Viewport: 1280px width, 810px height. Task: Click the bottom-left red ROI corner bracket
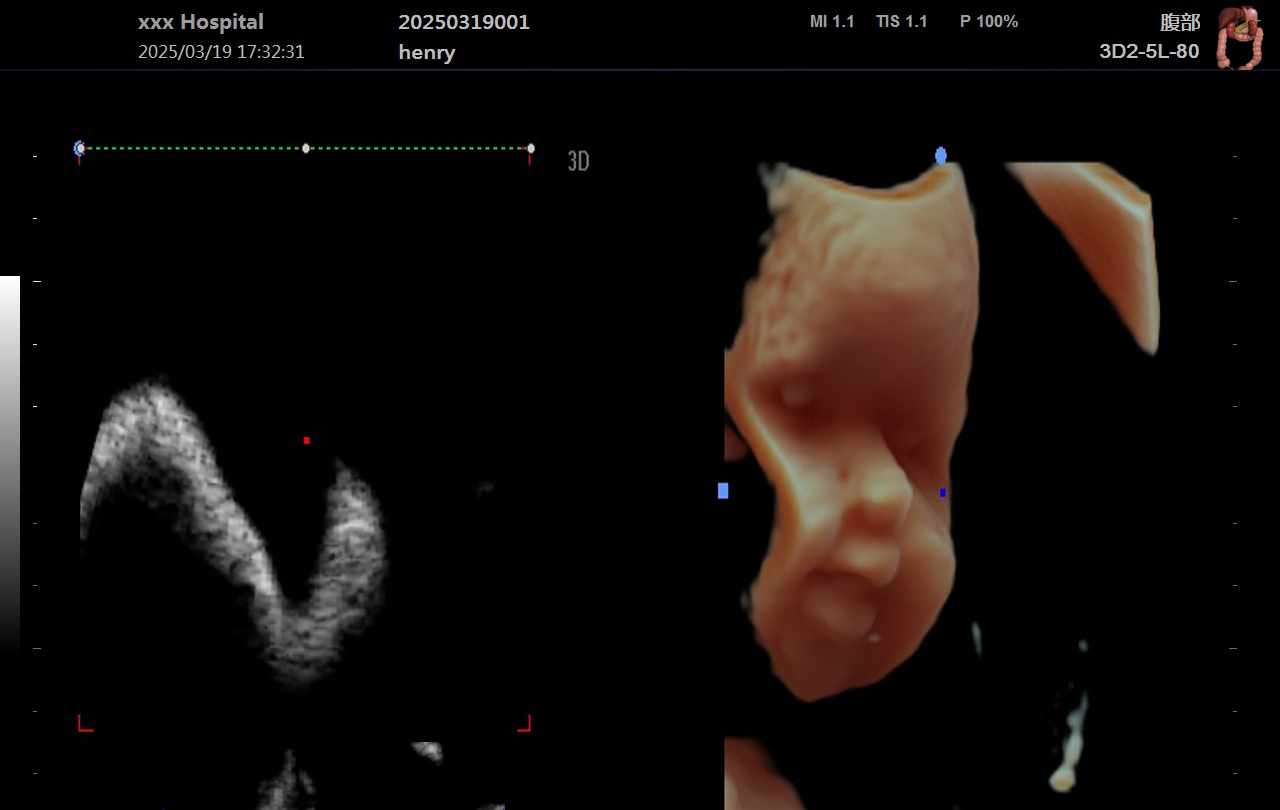(x=84, y=722)
